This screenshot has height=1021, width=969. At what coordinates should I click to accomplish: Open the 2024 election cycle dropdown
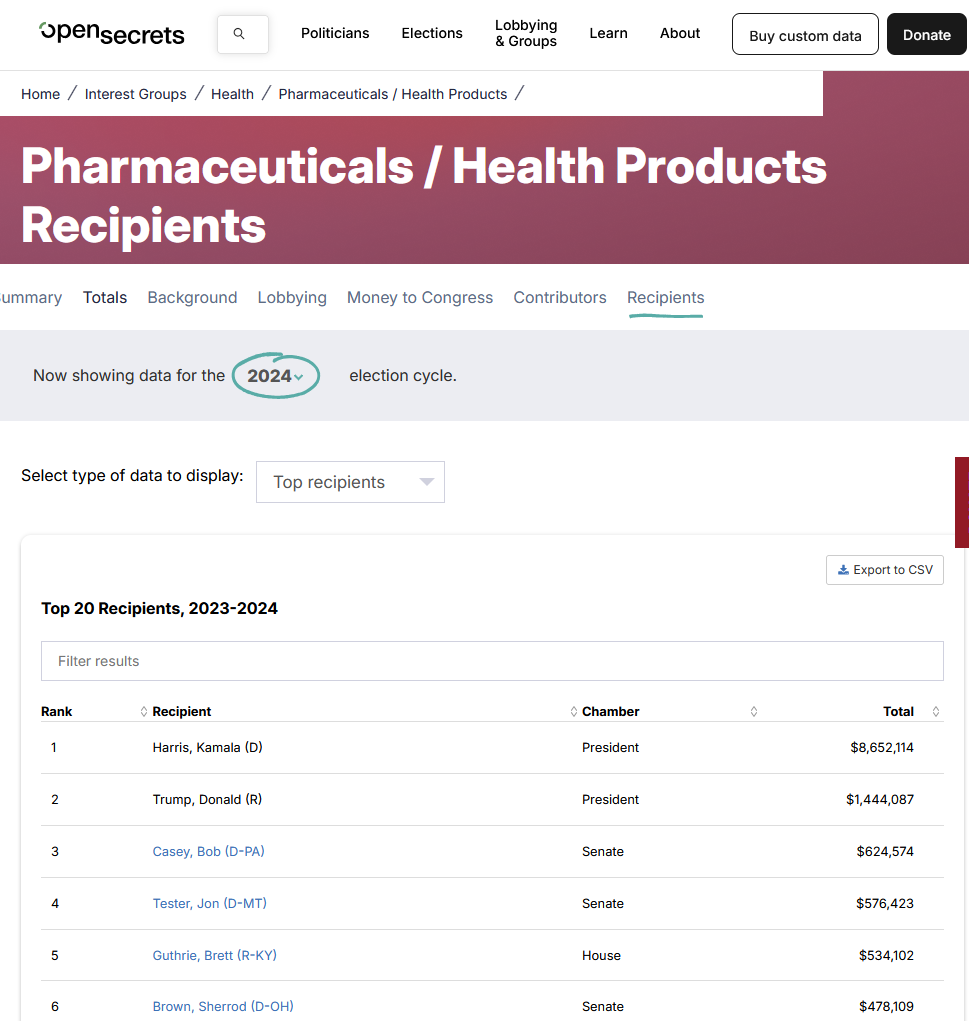click(x=275, y=376)
